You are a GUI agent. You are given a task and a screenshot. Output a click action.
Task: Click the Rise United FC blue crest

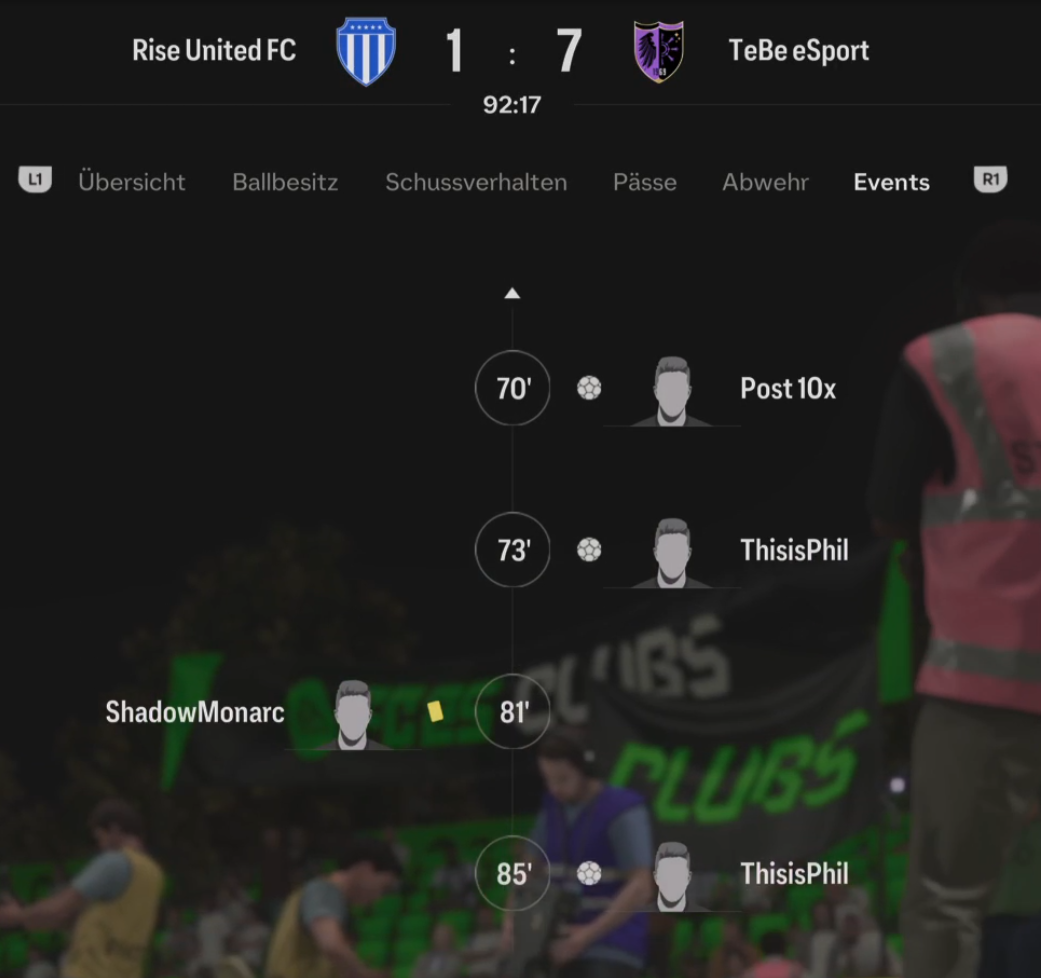tap(366, 51)
